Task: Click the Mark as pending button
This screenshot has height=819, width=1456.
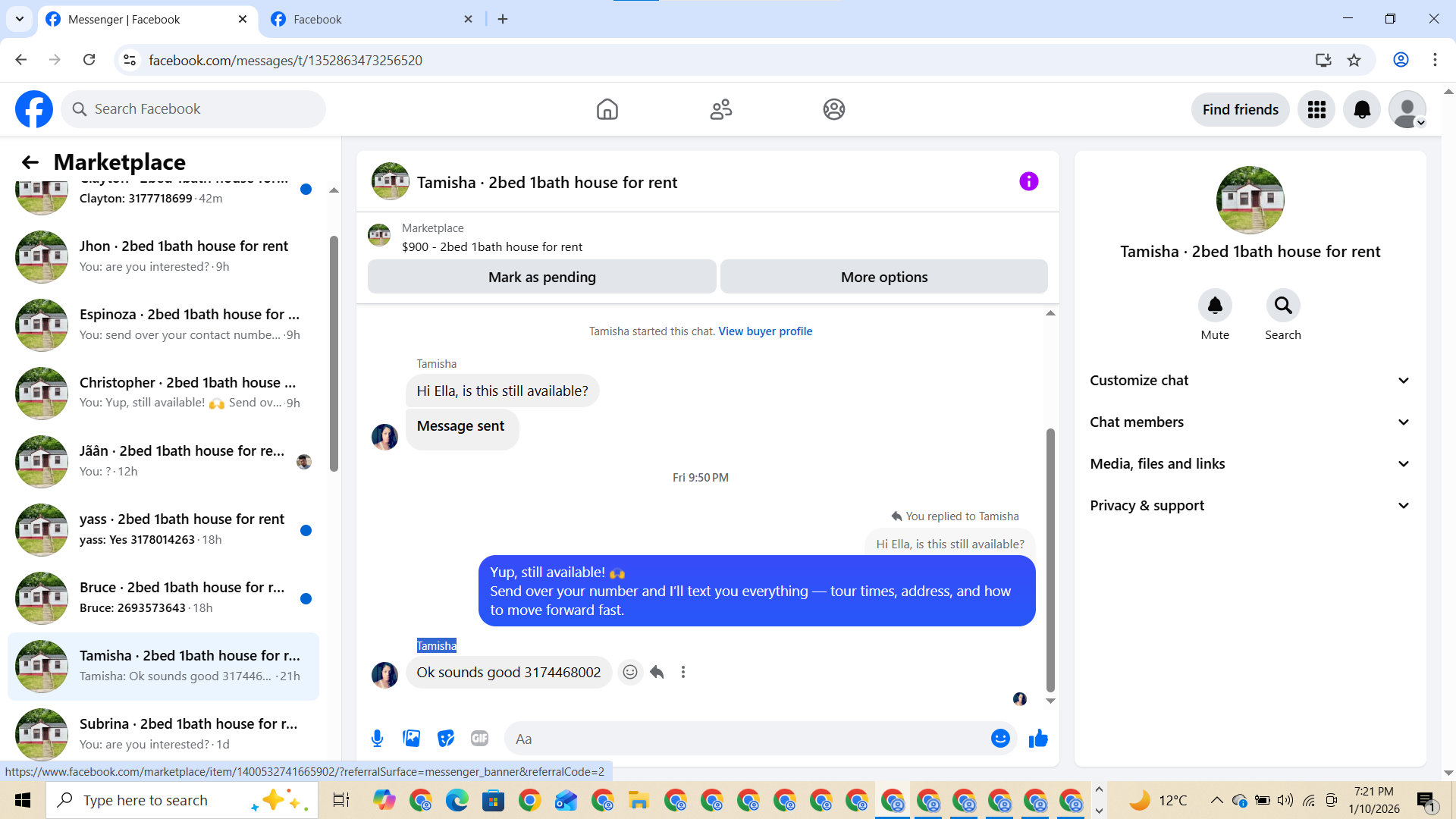Action: [541, 278]
